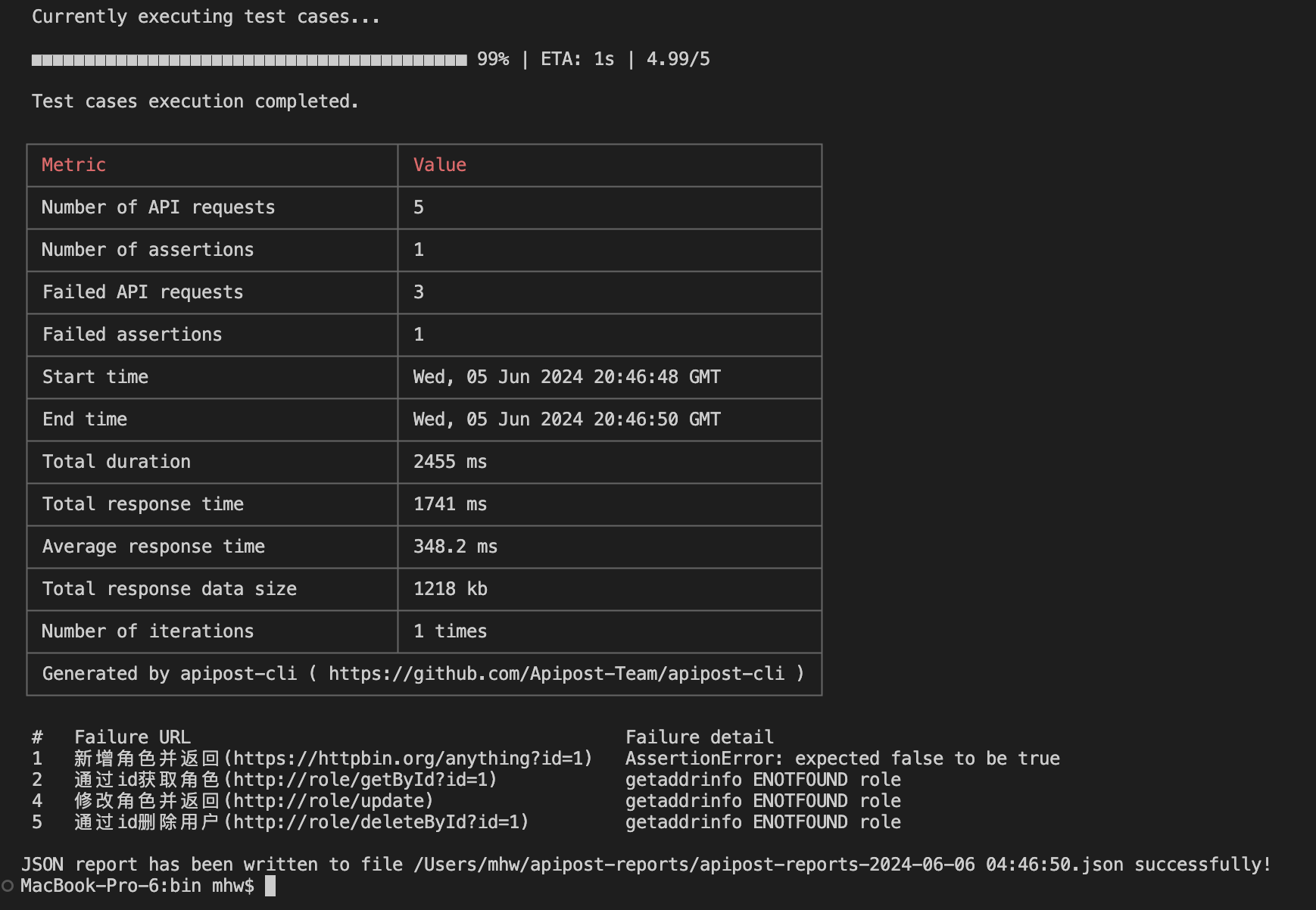This screenshot has width=1316, height=910.
Task: Click the end time value 20:46:50 GMT
Action: point(567,419)
